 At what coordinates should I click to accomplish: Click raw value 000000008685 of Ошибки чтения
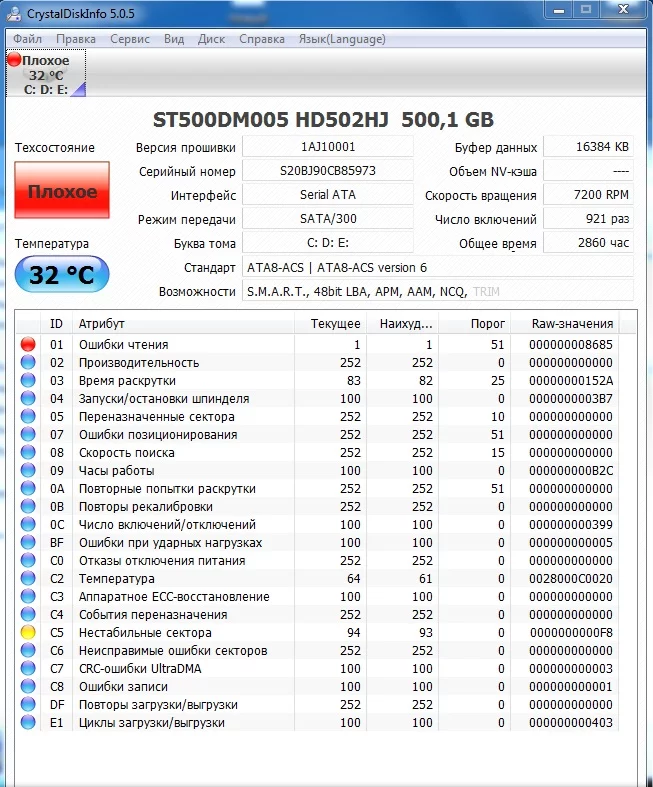click(571, 344)
